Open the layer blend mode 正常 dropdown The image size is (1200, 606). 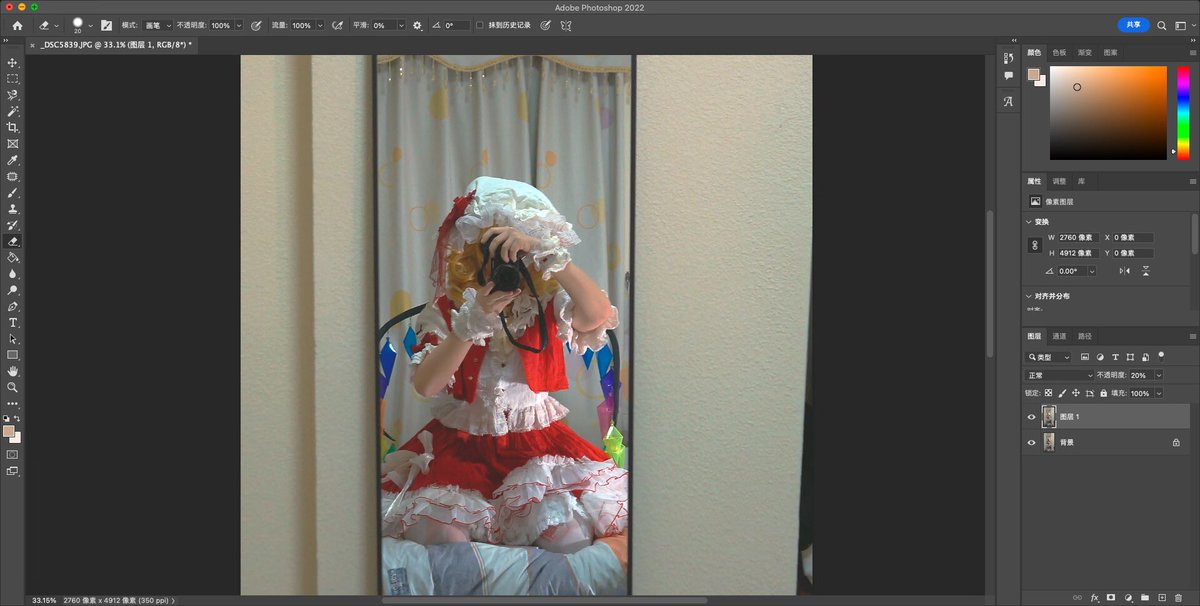point(1060,375)
